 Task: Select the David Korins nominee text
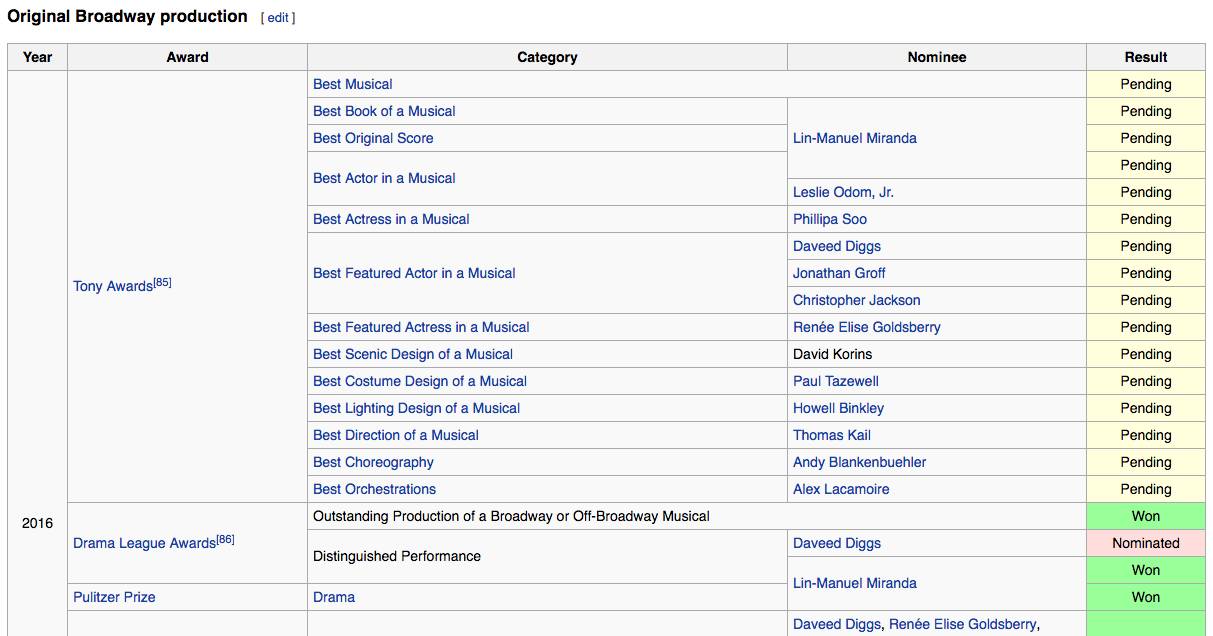click(833, 354)
